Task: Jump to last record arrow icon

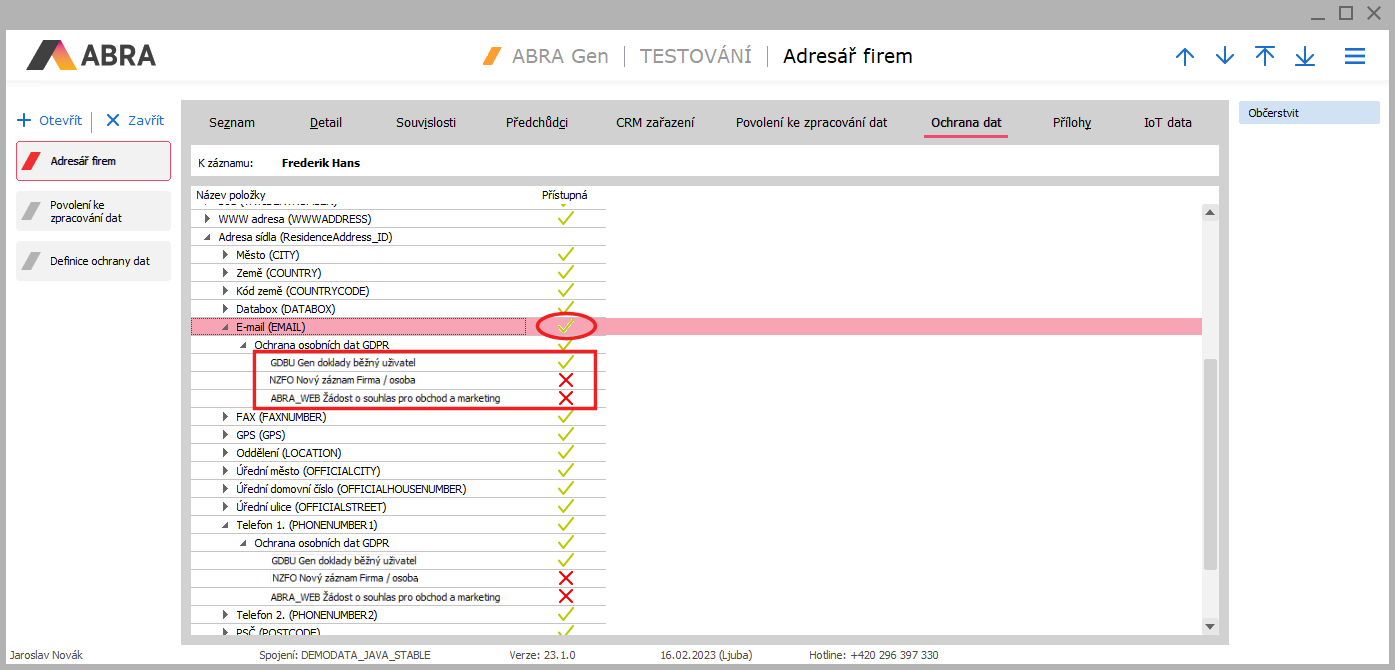Action: coord(1305,57)
